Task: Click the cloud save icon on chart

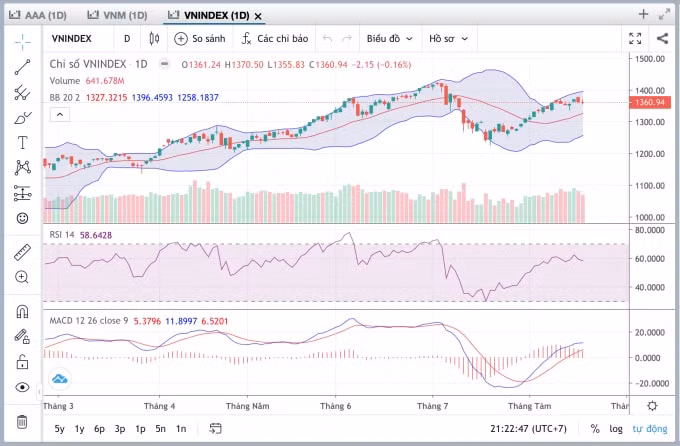Action: pos(59,379)
